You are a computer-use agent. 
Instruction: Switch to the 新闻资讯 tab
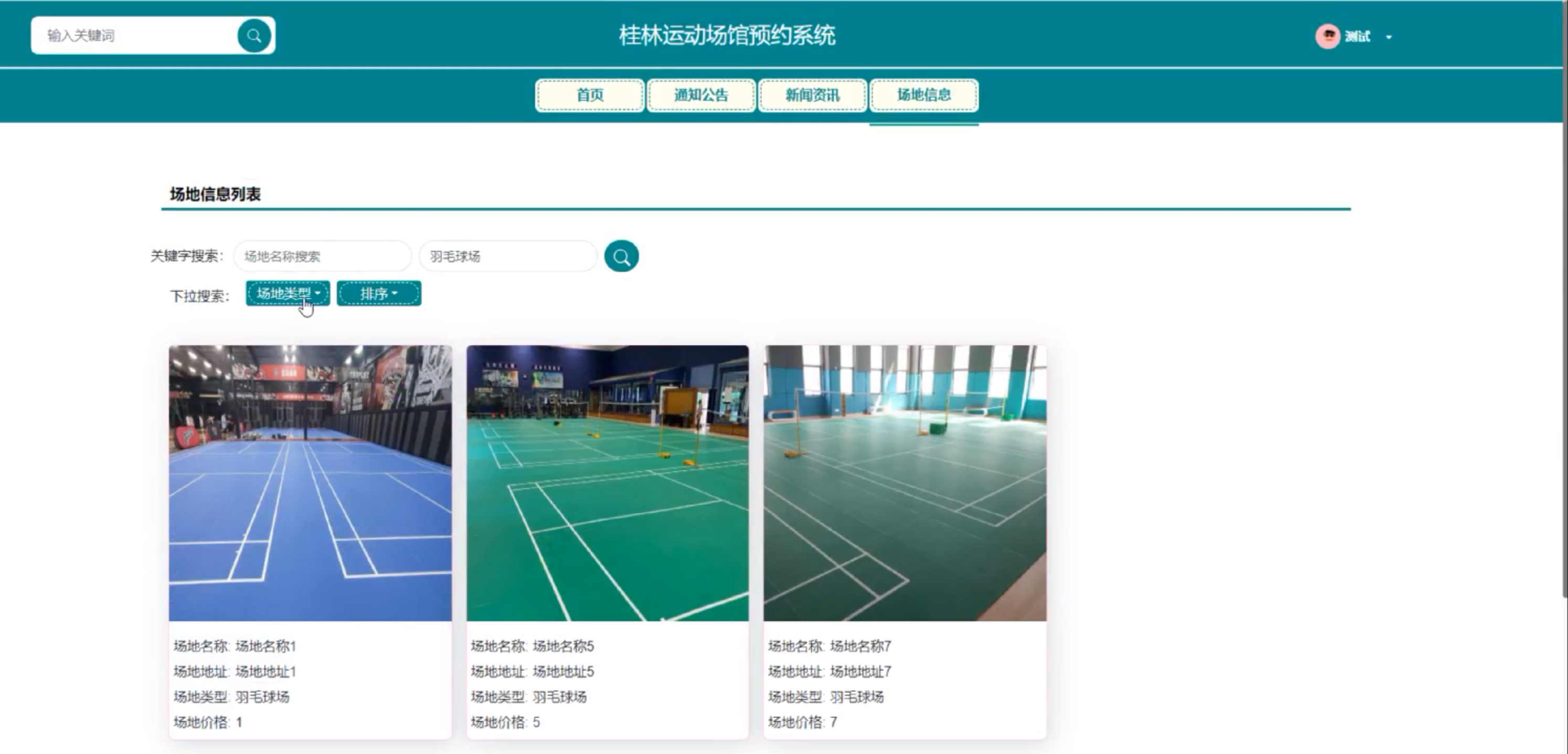(812, 95)
